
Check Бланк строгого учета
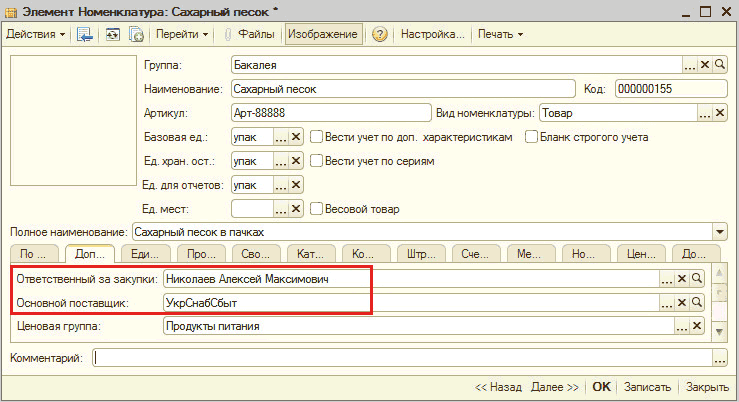point(531,137)
